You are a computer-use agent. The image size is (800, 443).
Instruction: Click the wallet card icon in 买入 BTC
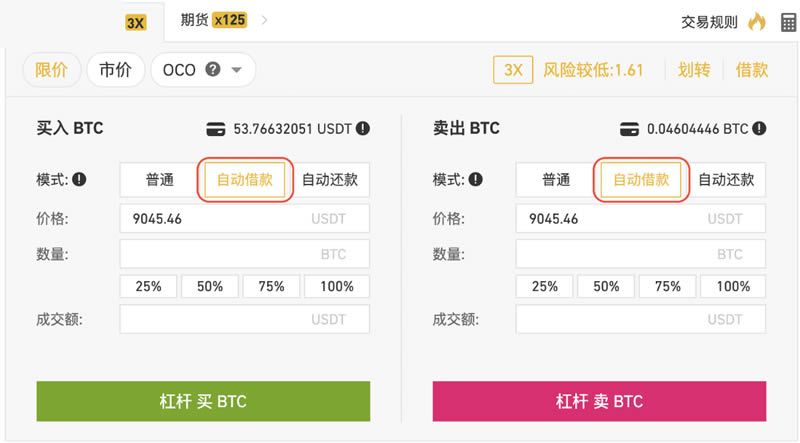pyautogui.click(x=216, y=129)
